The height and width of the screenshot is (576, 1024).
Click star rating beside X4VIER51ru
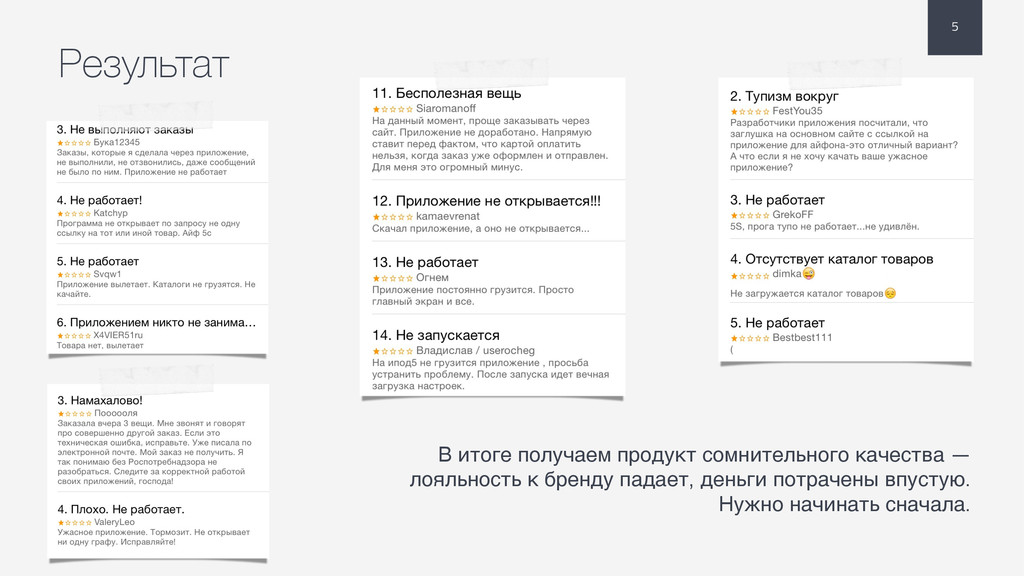(x=74, y=336)
